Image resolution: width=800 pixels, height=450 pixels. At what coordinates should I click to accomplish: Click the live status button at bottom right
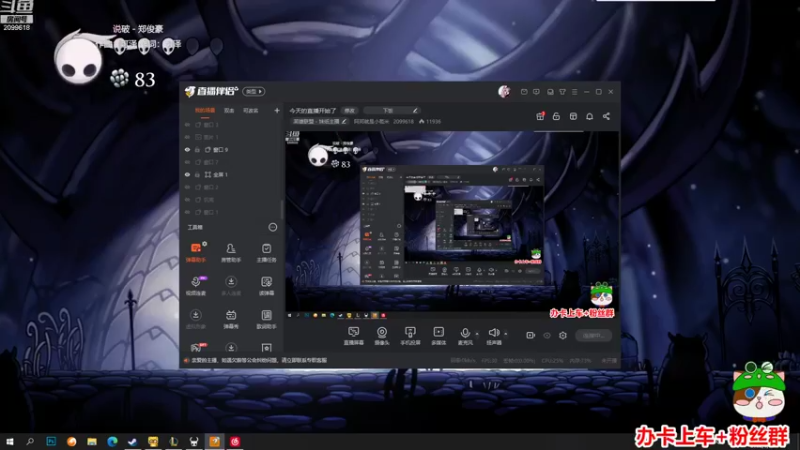click(593, 335)
